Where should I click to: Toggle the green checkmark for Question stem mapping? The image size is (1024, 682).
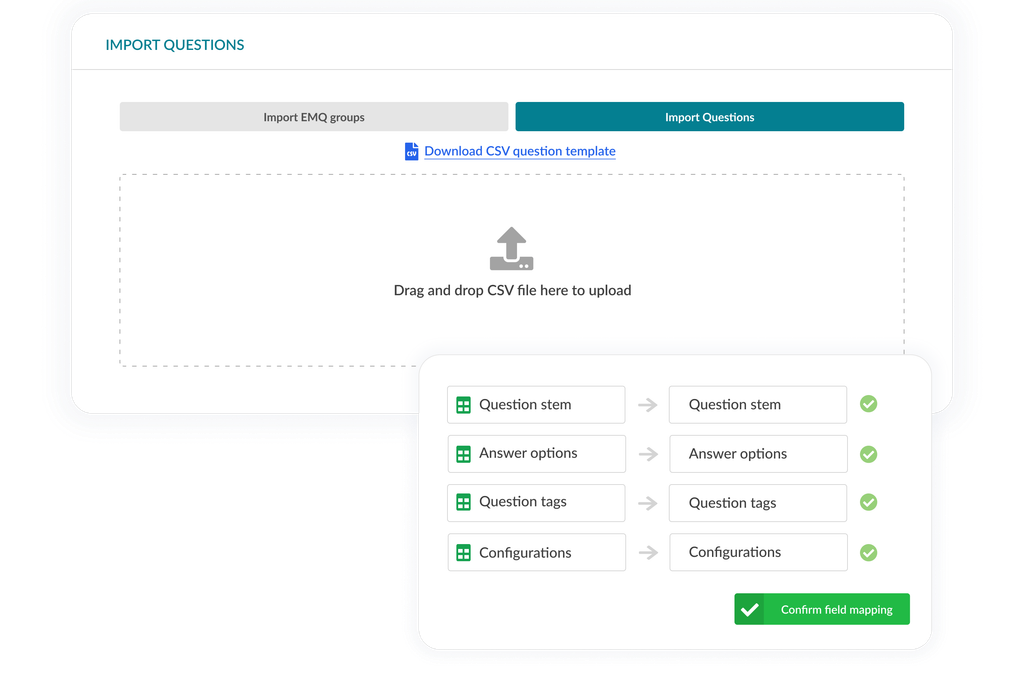tap(868, 404)
